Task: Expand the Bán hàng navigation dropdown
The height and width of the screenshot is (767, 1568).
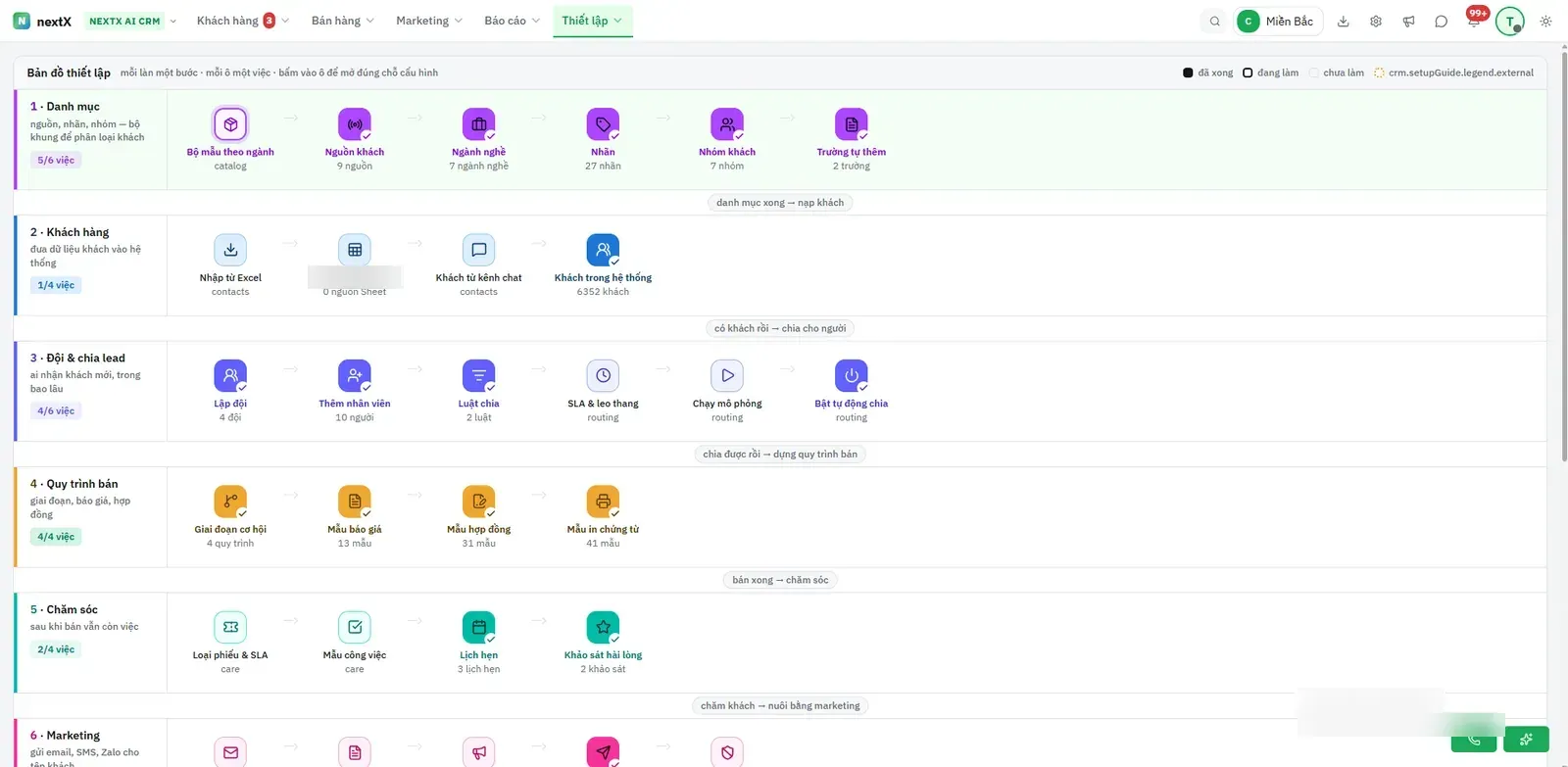Action: coord(342,21)
